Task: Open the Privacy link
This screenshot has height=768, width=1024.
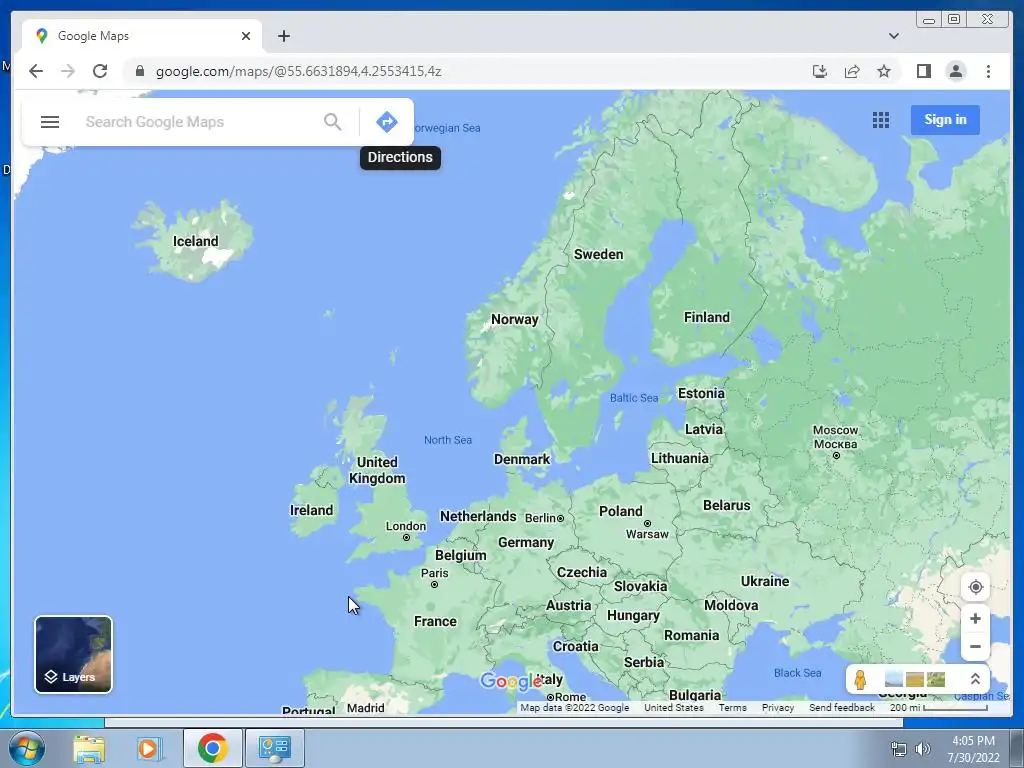Action: tap(777, 707)
